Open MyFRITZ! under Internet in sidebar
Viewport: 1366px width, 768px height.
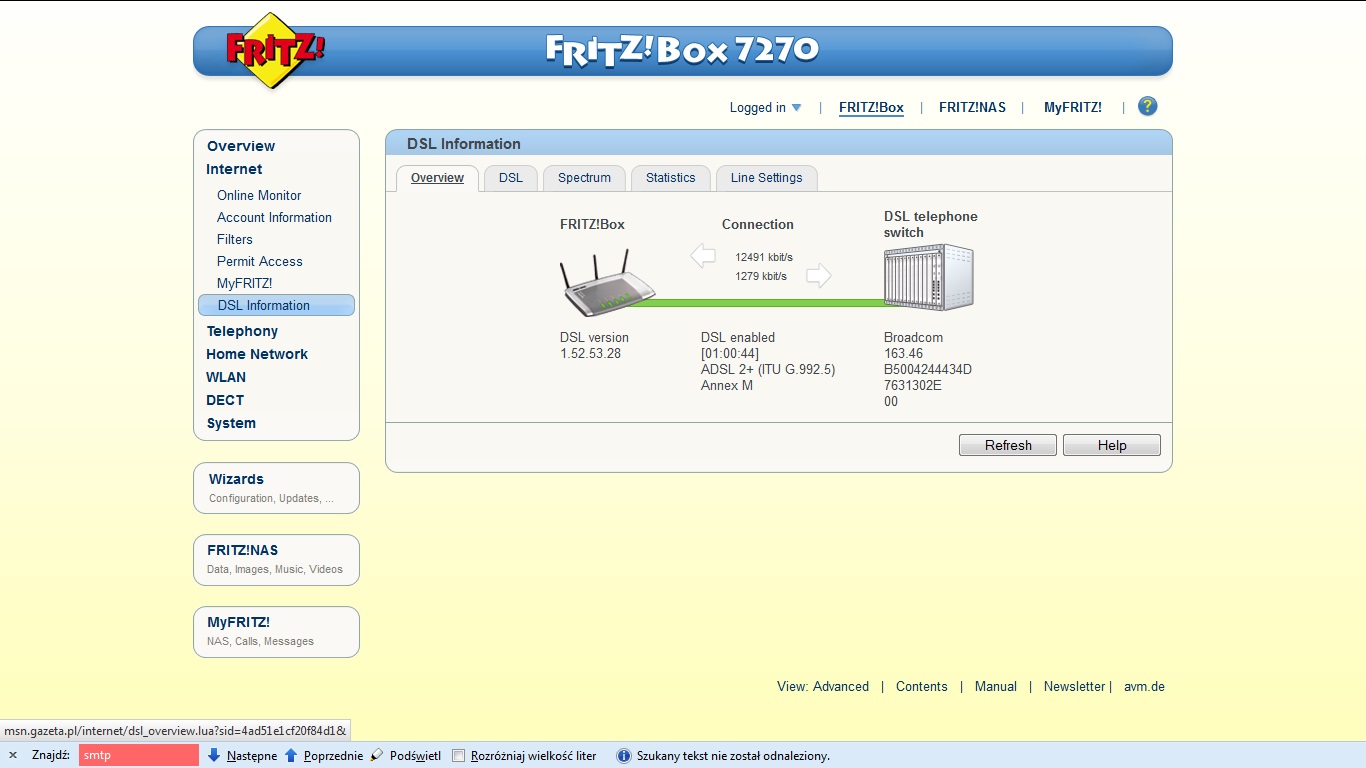245,283
